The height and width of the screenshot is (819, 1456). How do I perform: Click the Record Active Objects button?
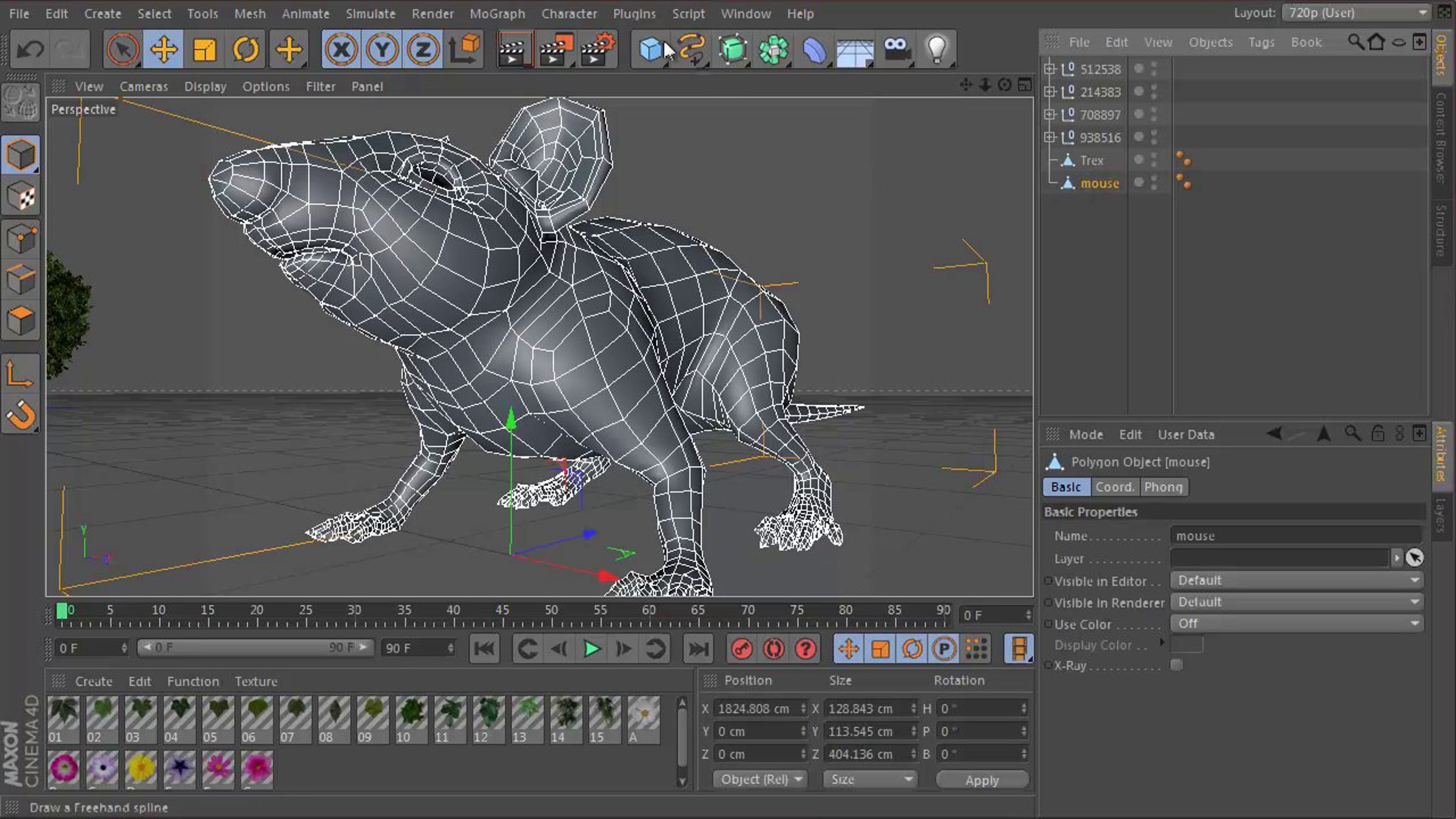(x=741, y=649)
